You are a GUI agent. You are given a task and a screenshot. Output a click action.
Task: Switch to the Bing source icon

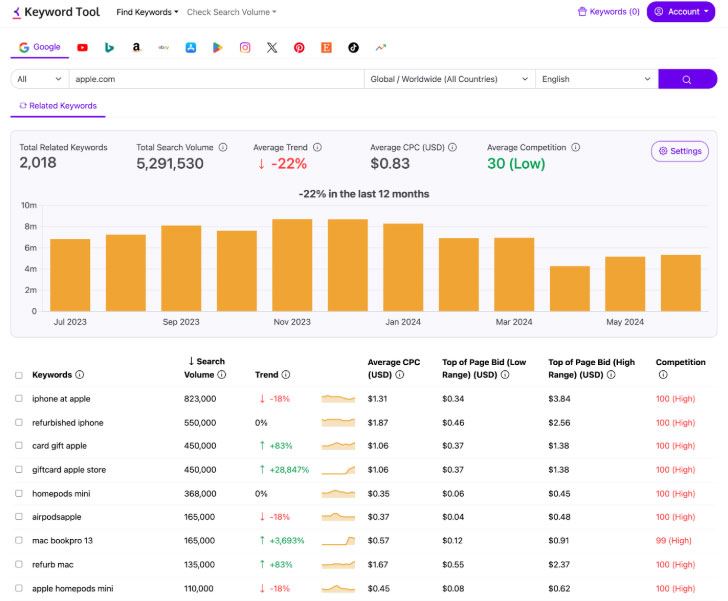[x=110, y=47]
